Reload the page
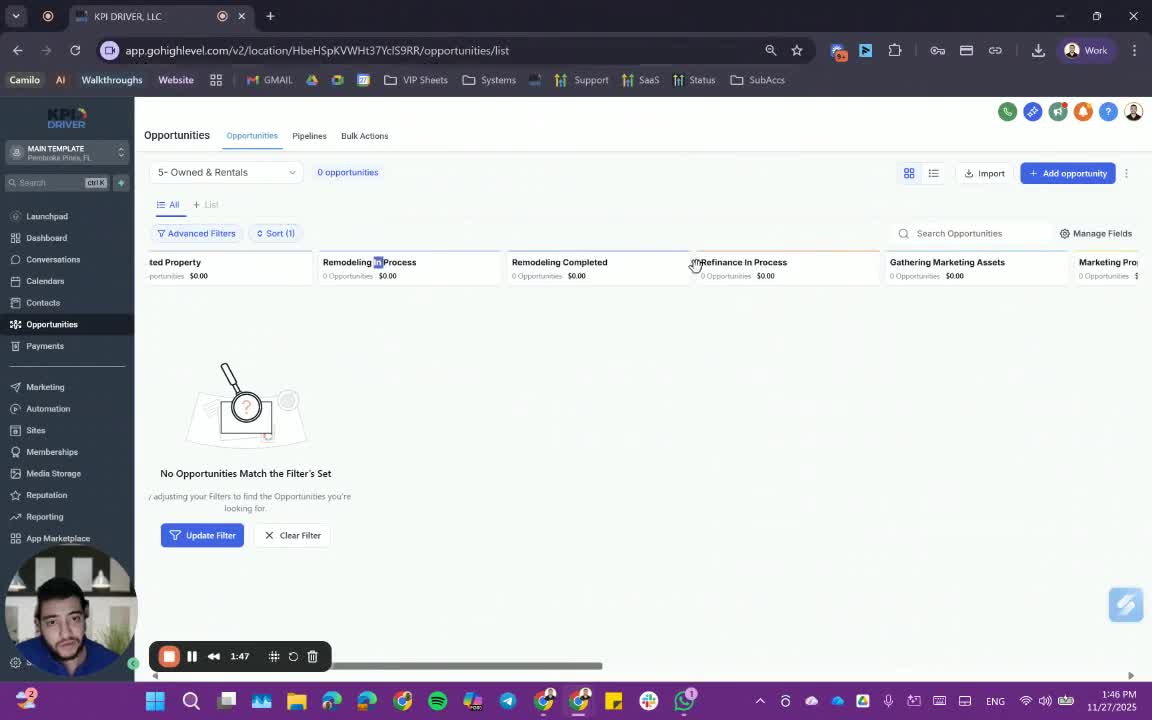This screenshot has width=1152, height=720. pos(75,51)
